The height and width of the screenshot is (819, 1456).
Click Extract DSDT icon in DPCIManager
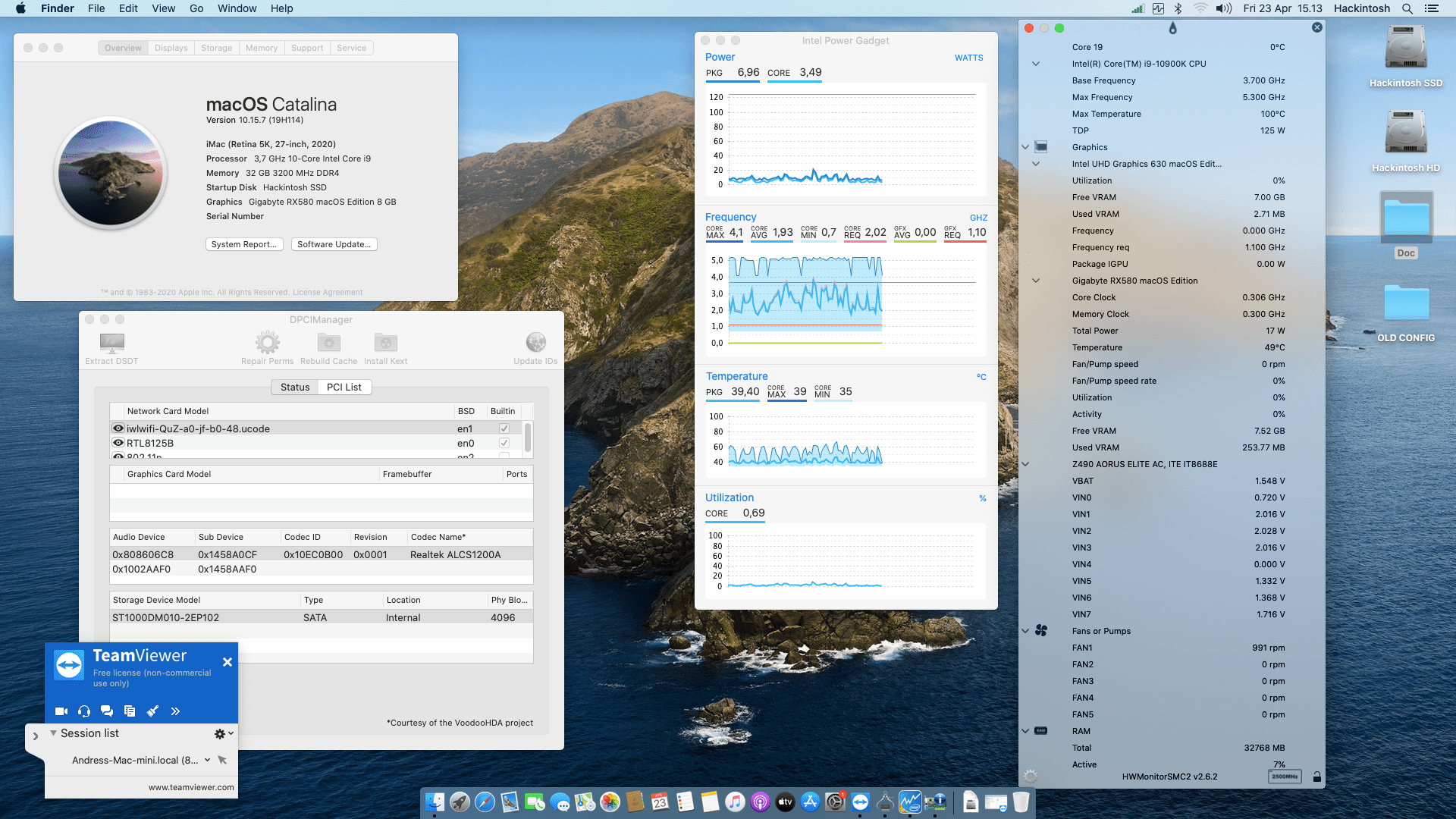(111, 343)
